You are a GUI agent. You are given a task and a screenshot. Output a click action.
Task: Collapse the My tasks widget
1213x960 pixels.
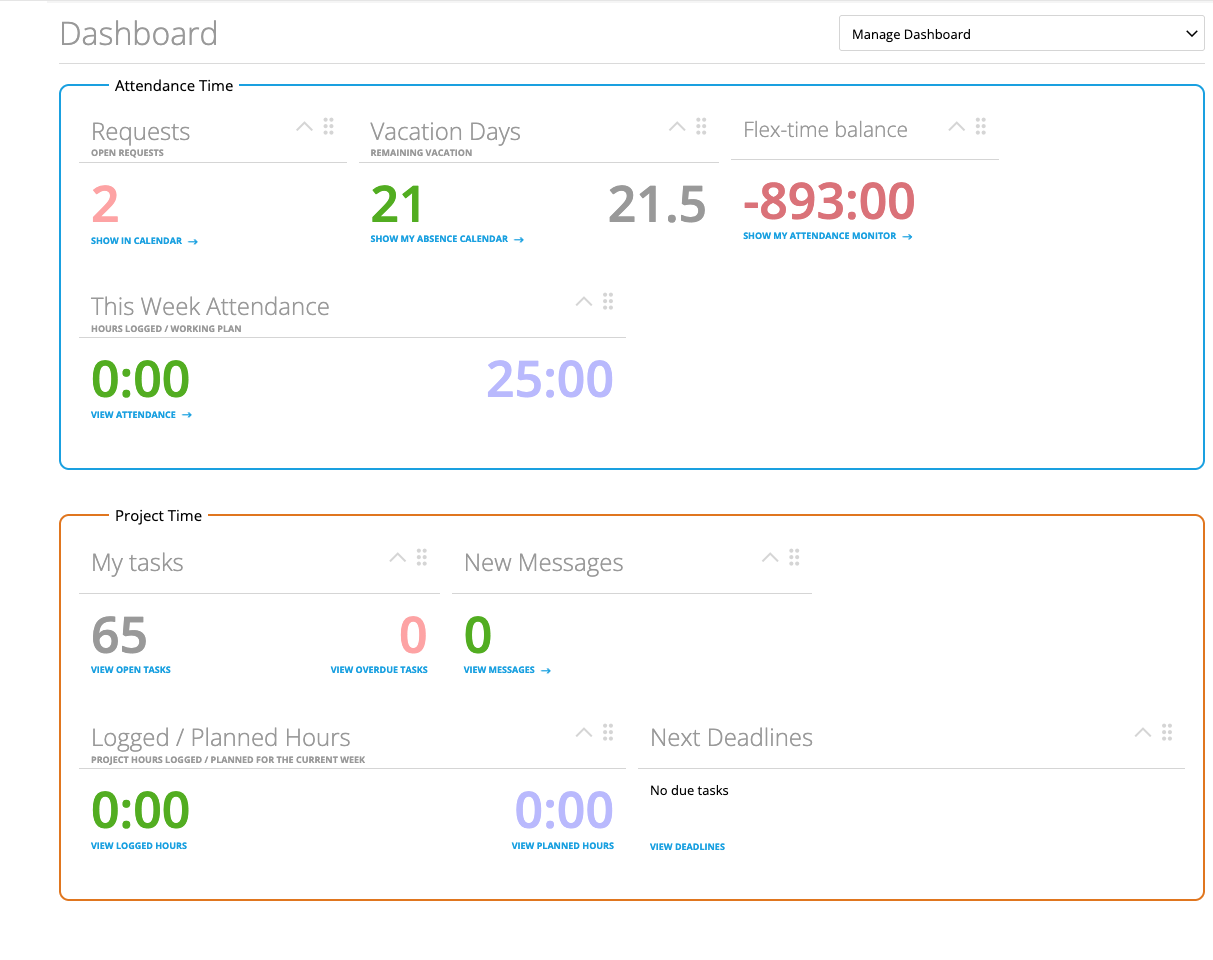(397, 558)
